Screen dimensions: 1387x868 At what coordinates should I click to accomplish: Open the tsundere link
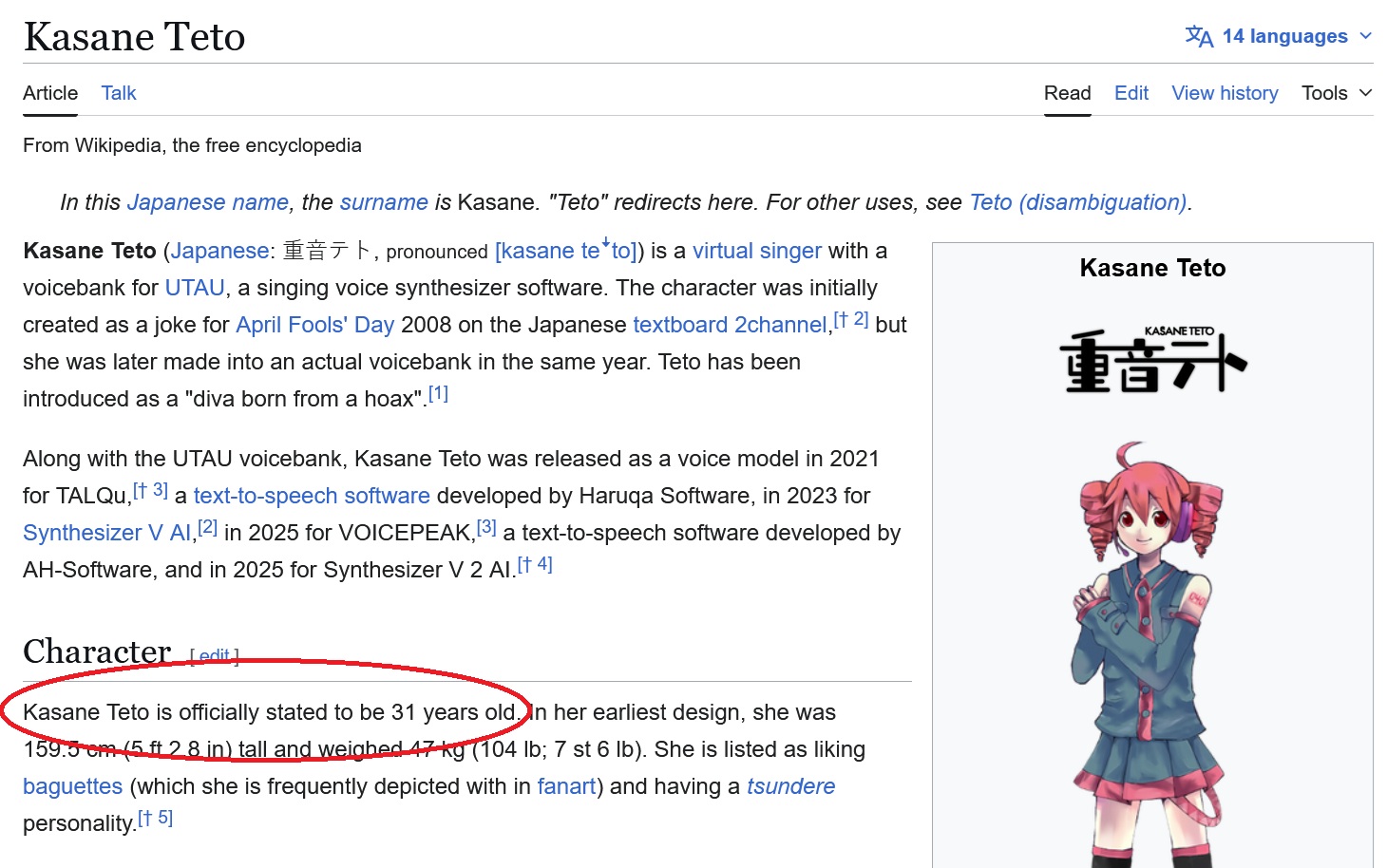(790, 786)
